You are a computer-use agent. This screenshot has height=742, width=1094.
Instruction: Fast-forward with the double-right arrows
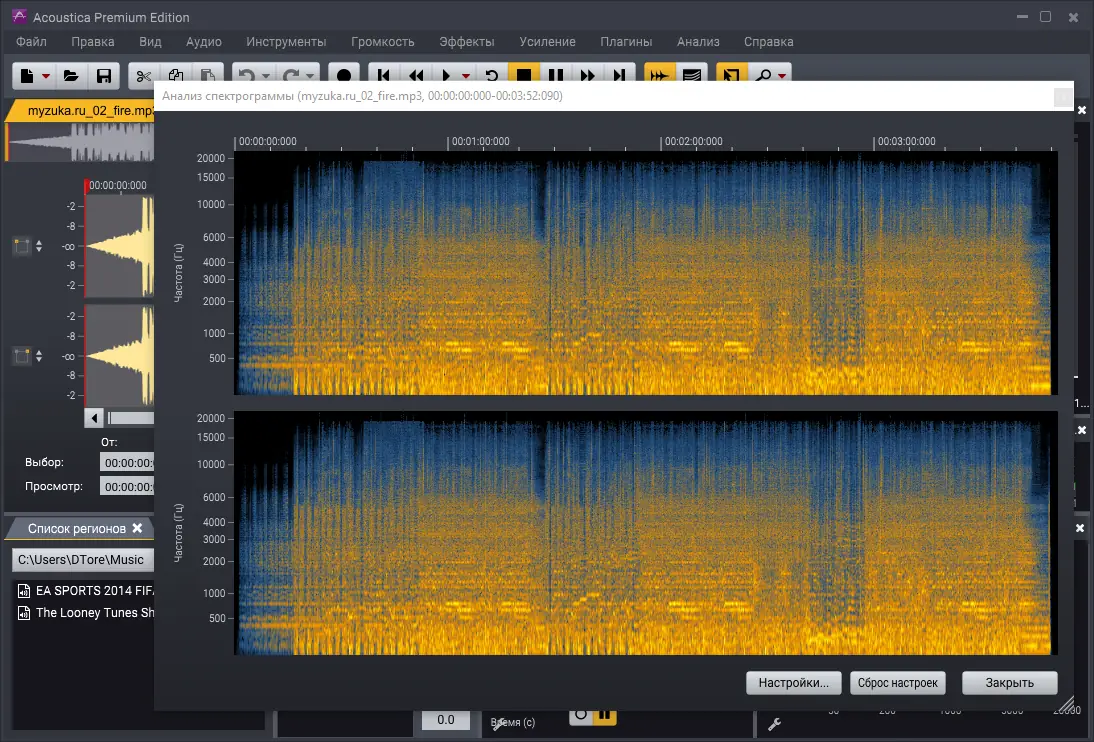click(x=587, y=75)
